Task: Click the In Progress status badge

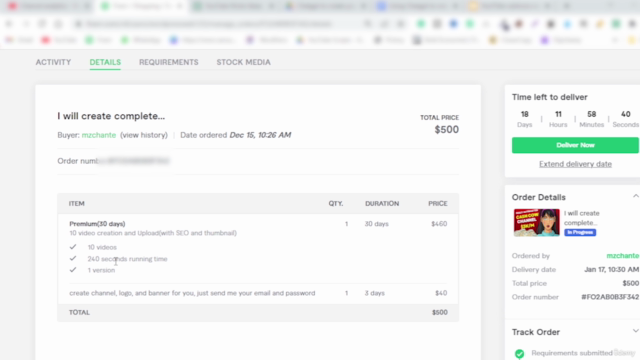Action: (x=580, y=232)
